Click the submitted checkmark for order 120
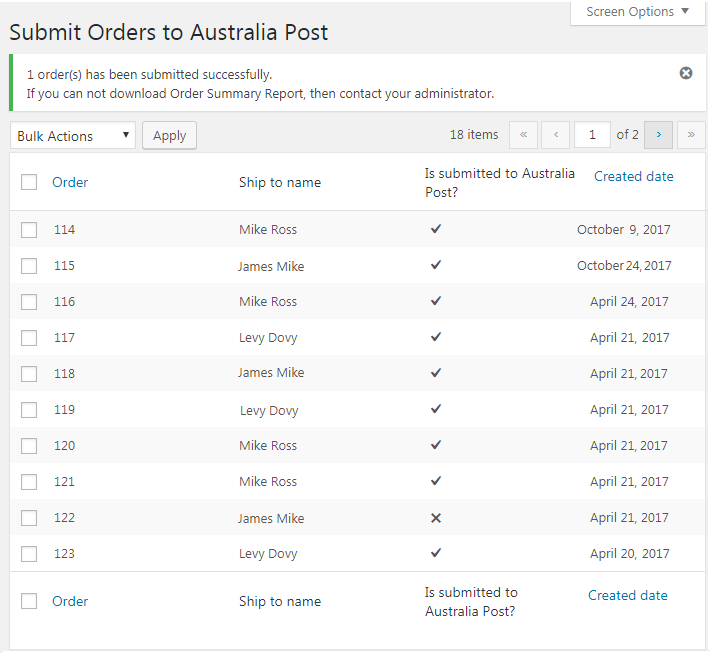Screen dimensions: 710x653 pos(436,445)
